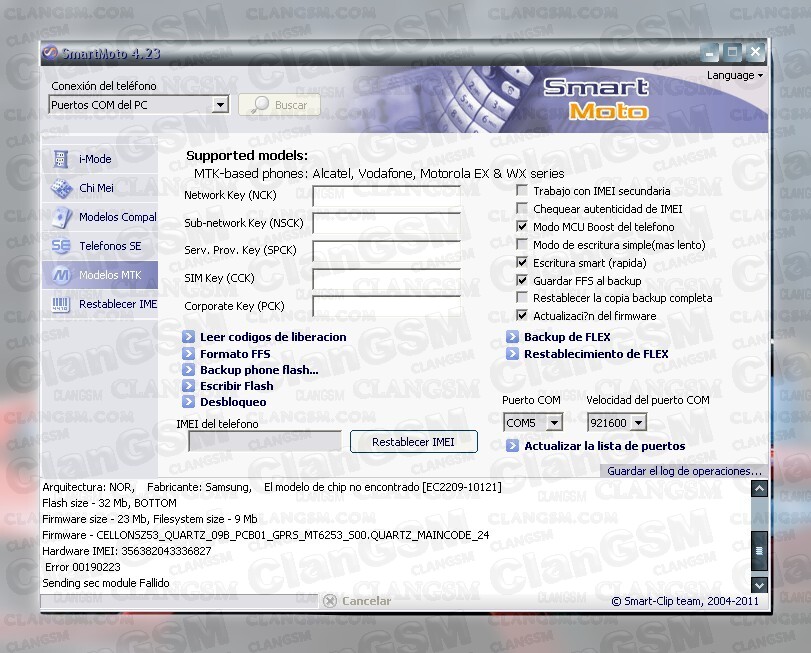This screenshot has height=653, width=811.
Task: Enable Modo de escritura simple checkbox
Action: (x=522, y=245)
